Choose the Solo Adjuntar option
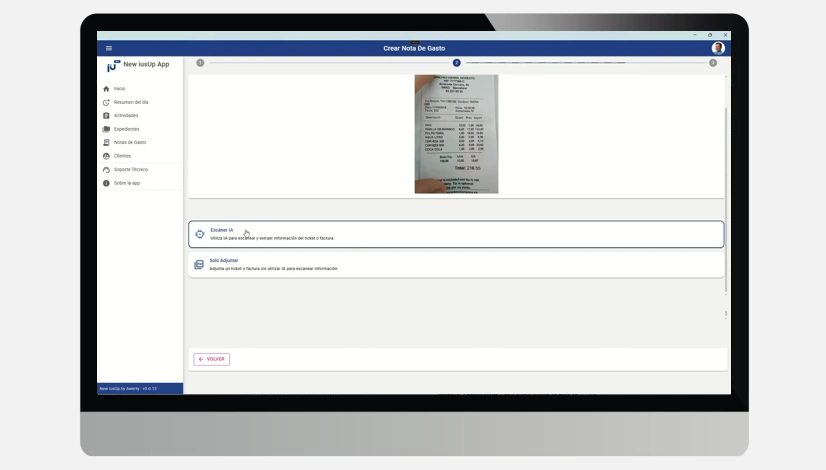The width and height of the screenshot is (826, 470). click(456, 265)
